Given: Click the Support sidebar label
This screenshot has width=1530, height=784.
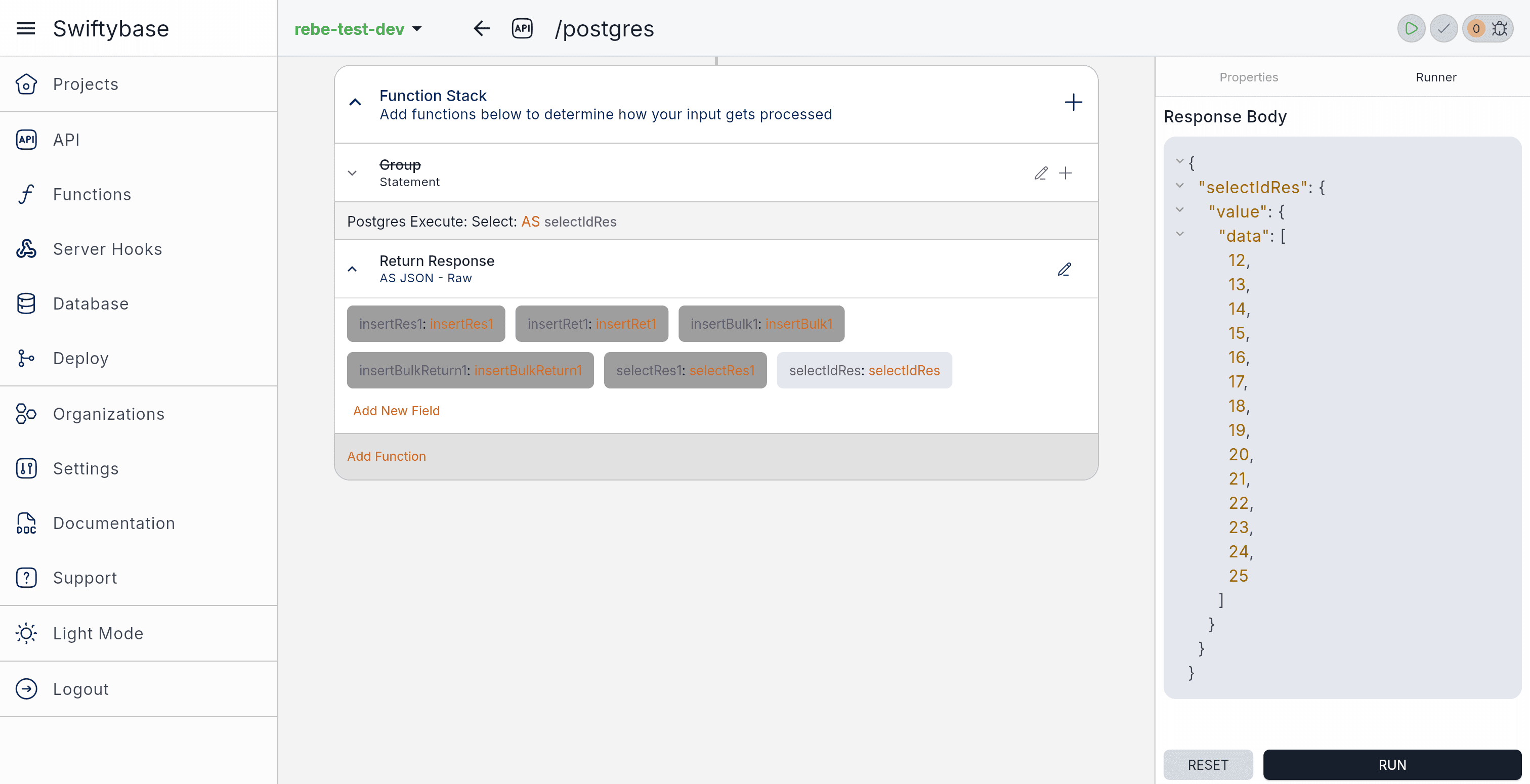Looking at the screenshot, I should pos(85,578).
